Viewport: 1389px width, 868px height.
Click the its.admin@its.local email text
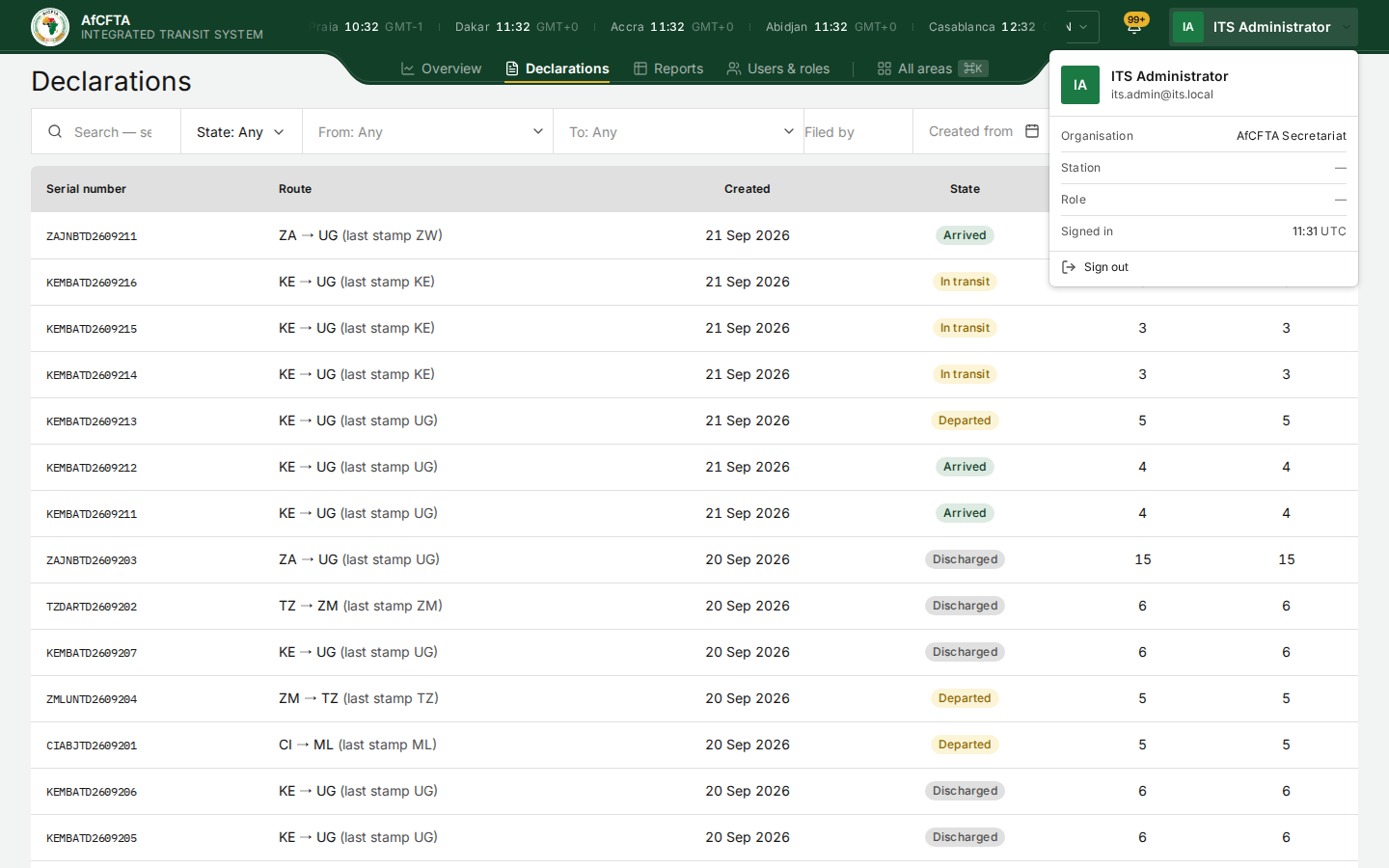point(1161,95)
